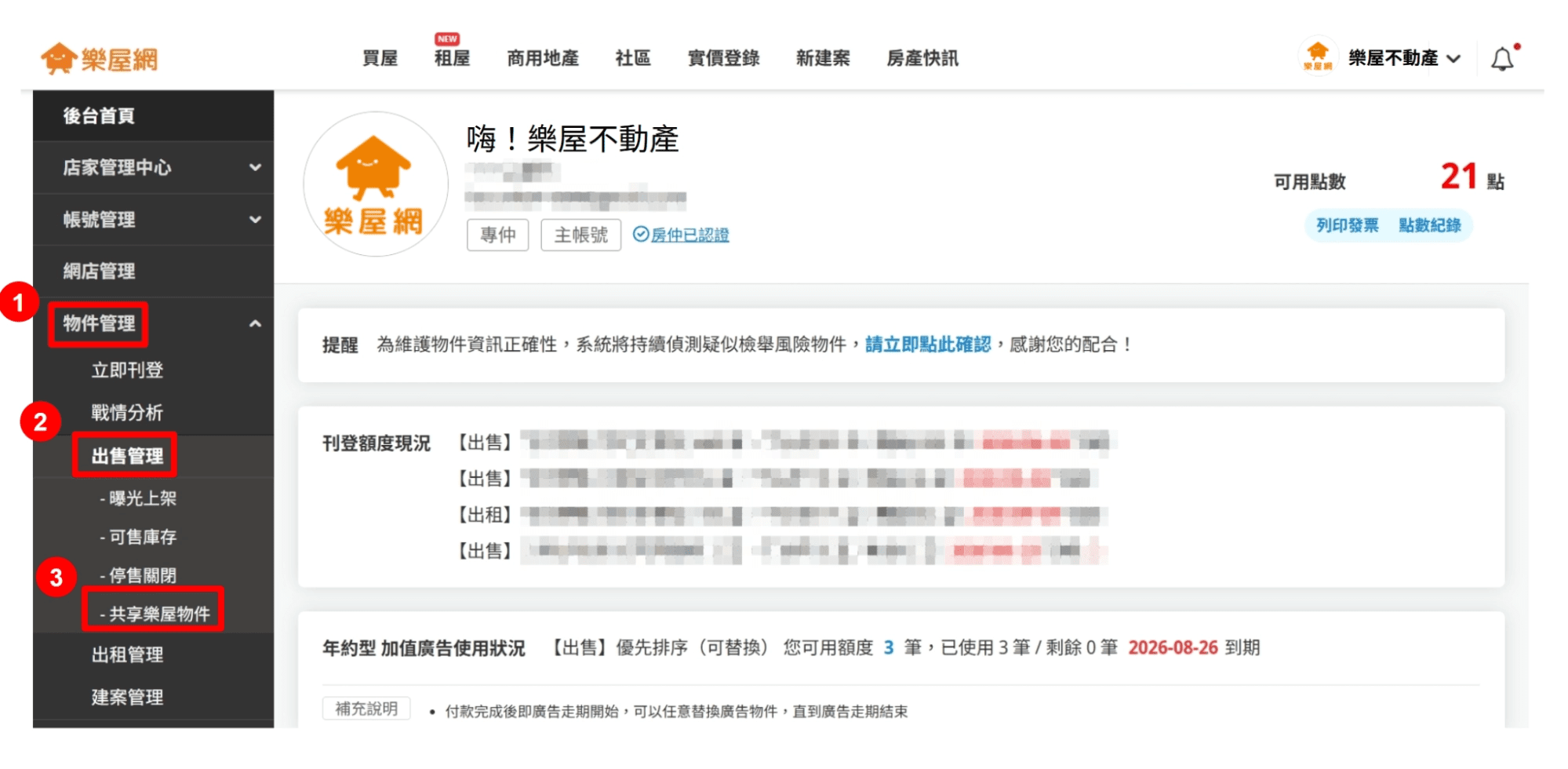Image resolution: width=1568 pixels, height=769 pixels.
Task: Click the 請立即點此確認 reminder link
Action: 928,344
